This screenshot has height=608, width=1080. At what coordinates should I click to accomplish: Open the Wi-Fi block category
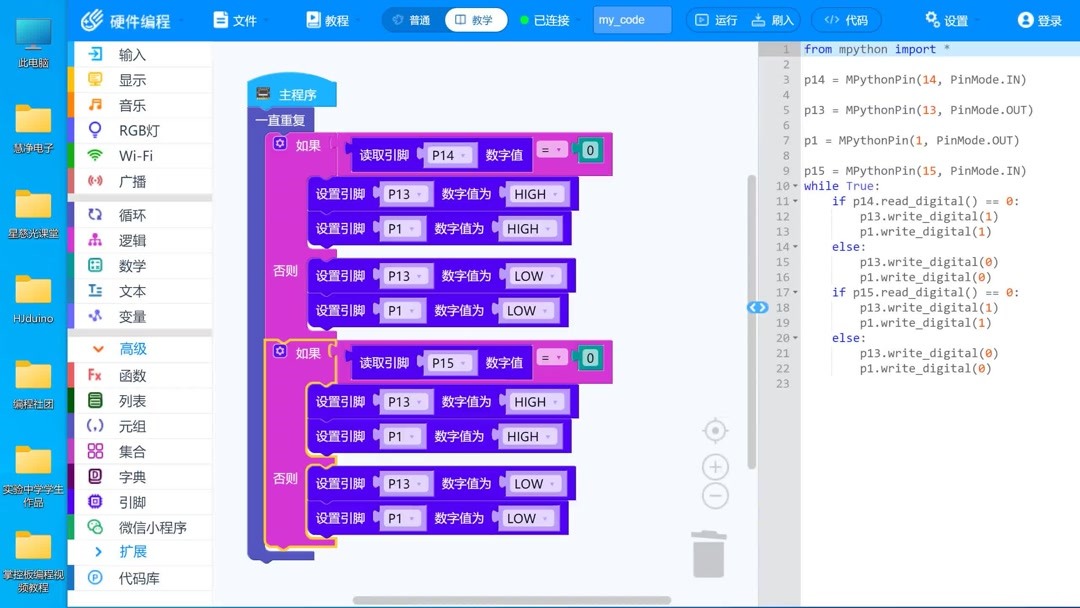135,155
